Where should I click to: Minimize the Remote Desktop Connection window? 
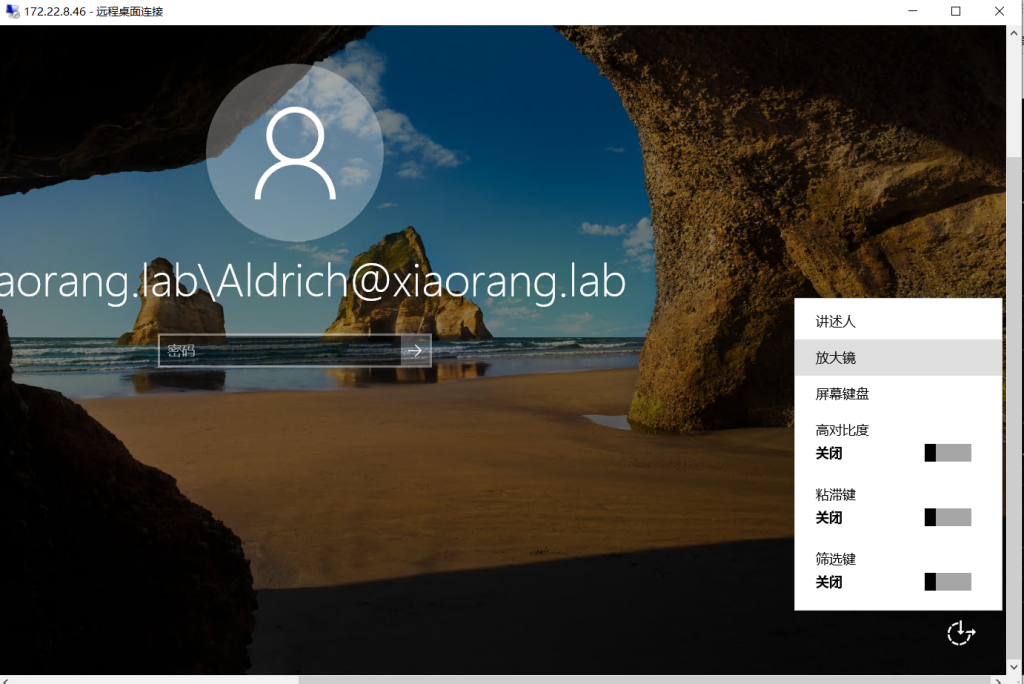[912, 12]
